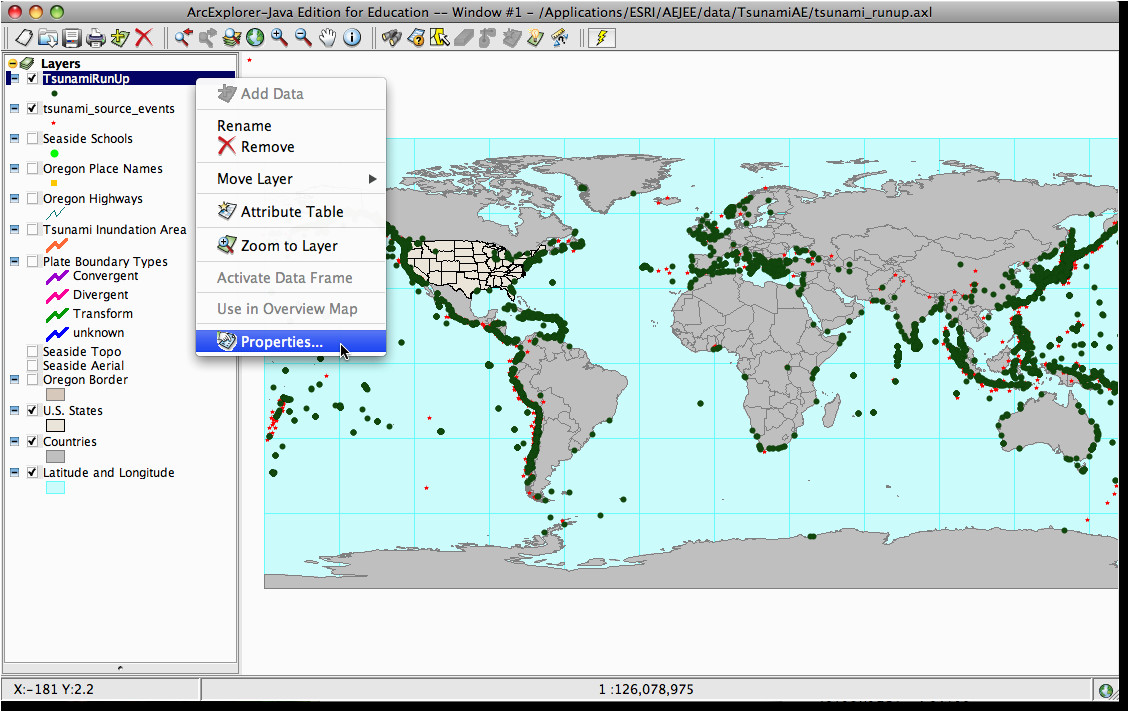The width and height of the screenshot is (1129, 712).
Task: Click the Zoom to Active Layer toolbar icon
Action: point(232,37)
